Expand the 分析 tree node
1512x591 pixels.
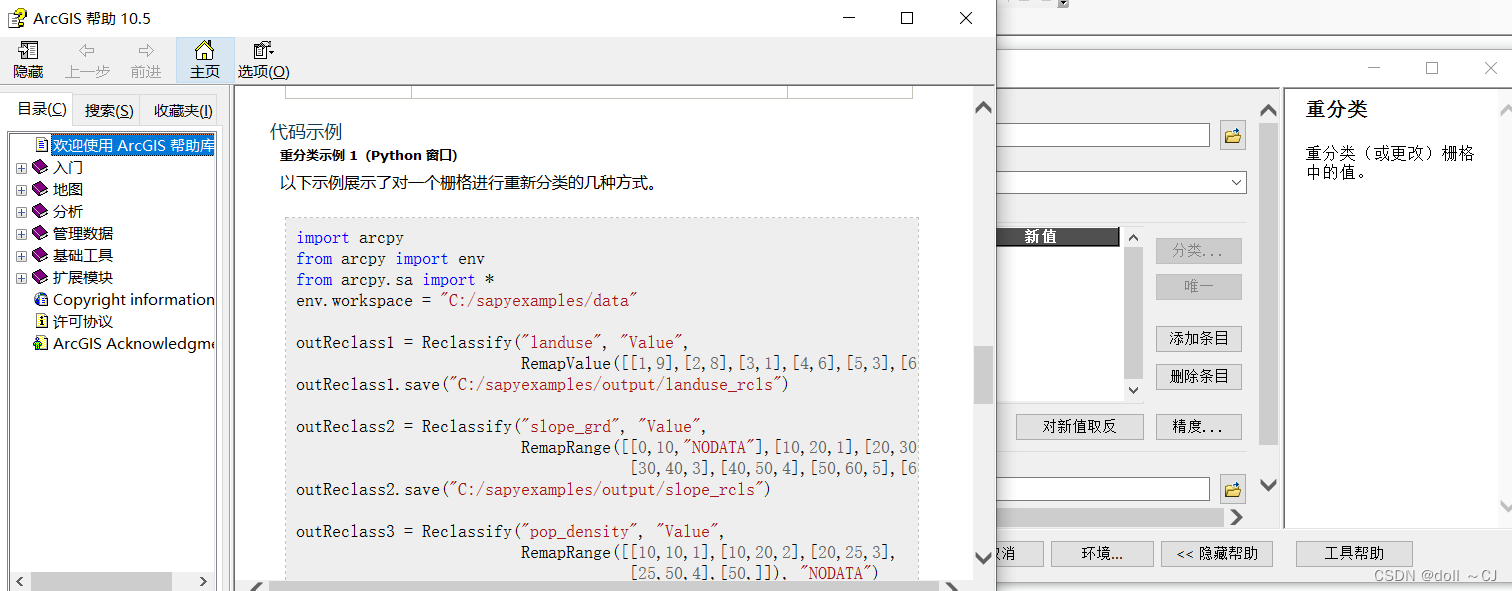pyautogui.click(x=21, y=212)
